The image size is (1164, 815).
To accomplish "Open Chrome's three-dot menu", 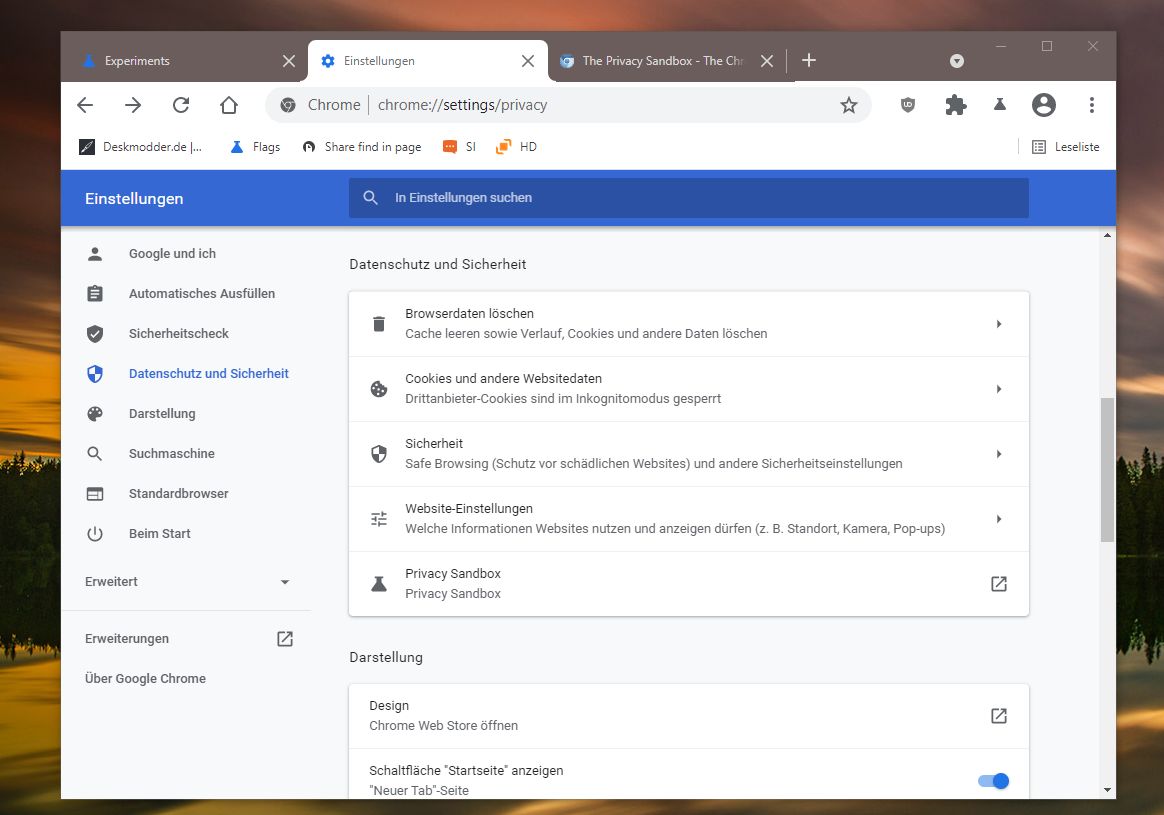I will (1091, 105).
